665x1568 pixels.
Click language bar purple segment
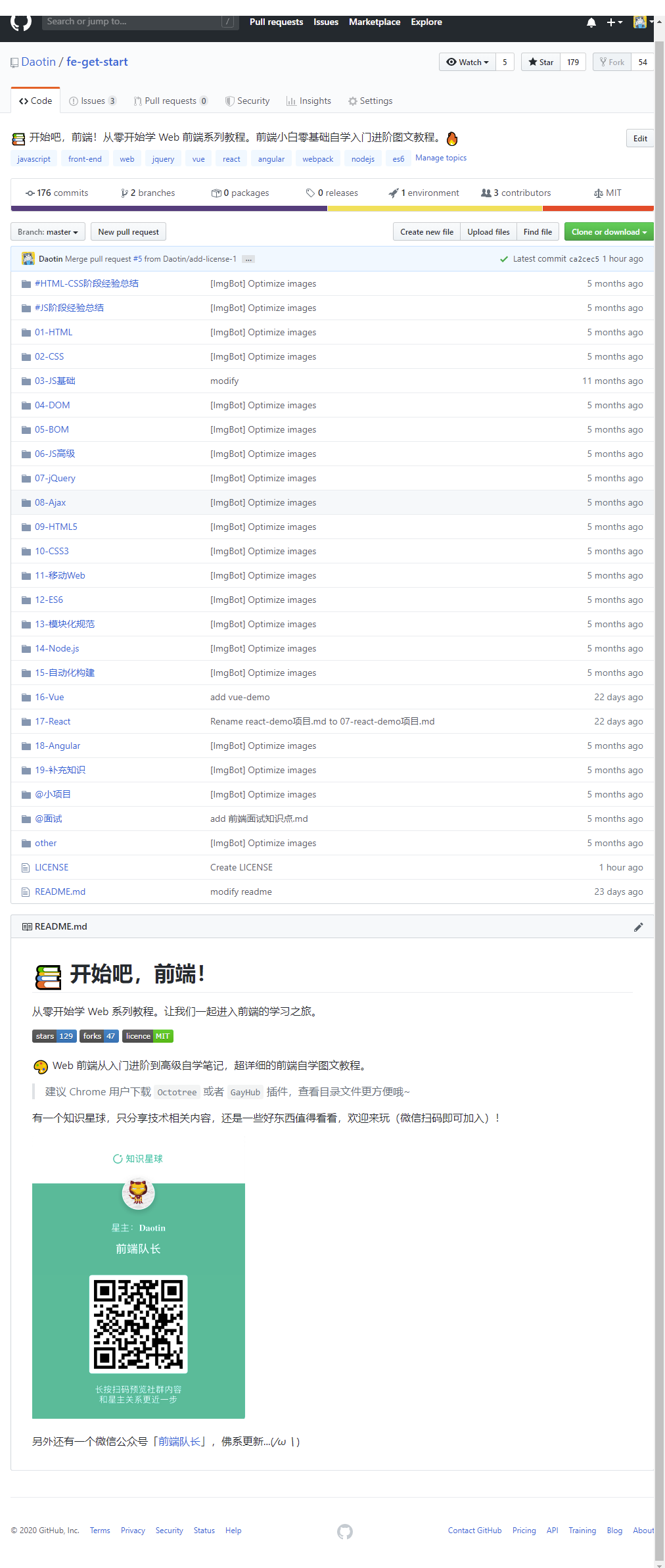[169, 208]
